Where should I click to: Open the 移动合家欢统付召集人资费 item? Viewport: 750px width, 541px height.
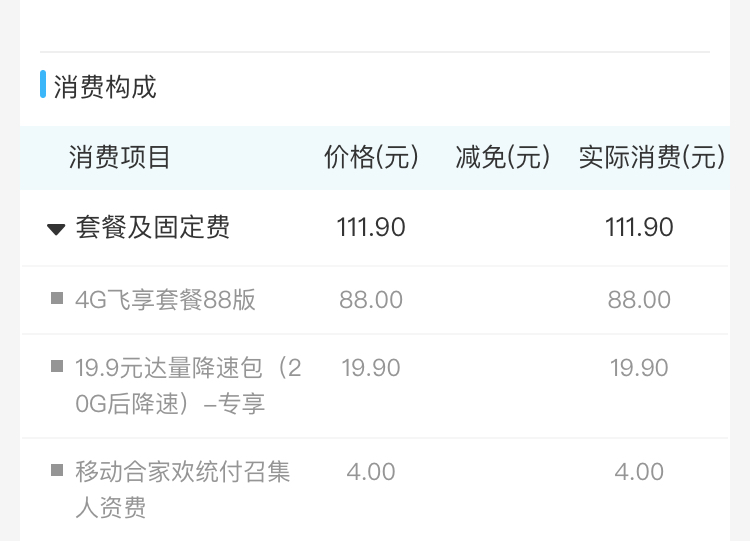coord(183,489)
